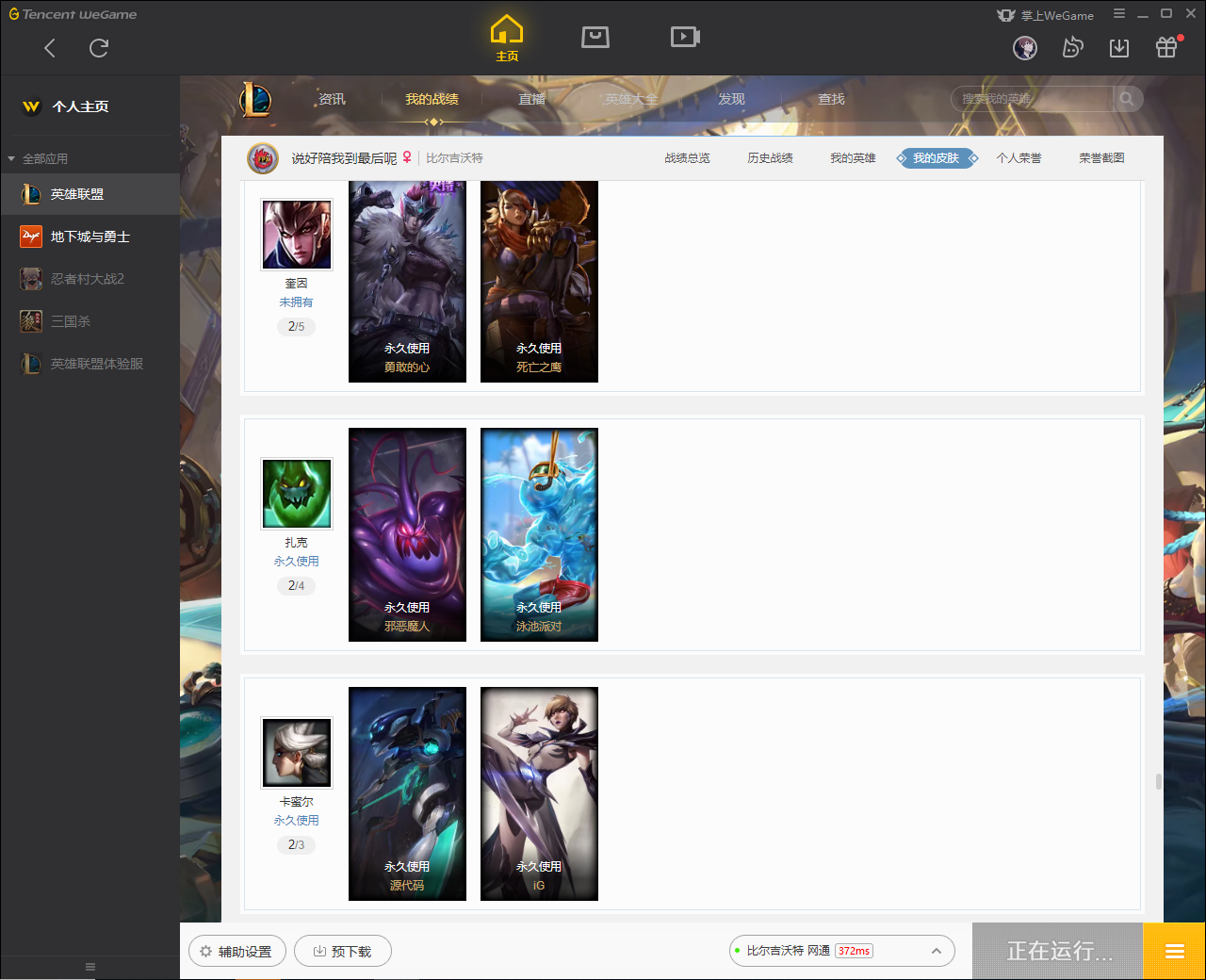Click the search magnifier button
The height and width of the screenshot is (980, 1206).
coord(1127,99)
